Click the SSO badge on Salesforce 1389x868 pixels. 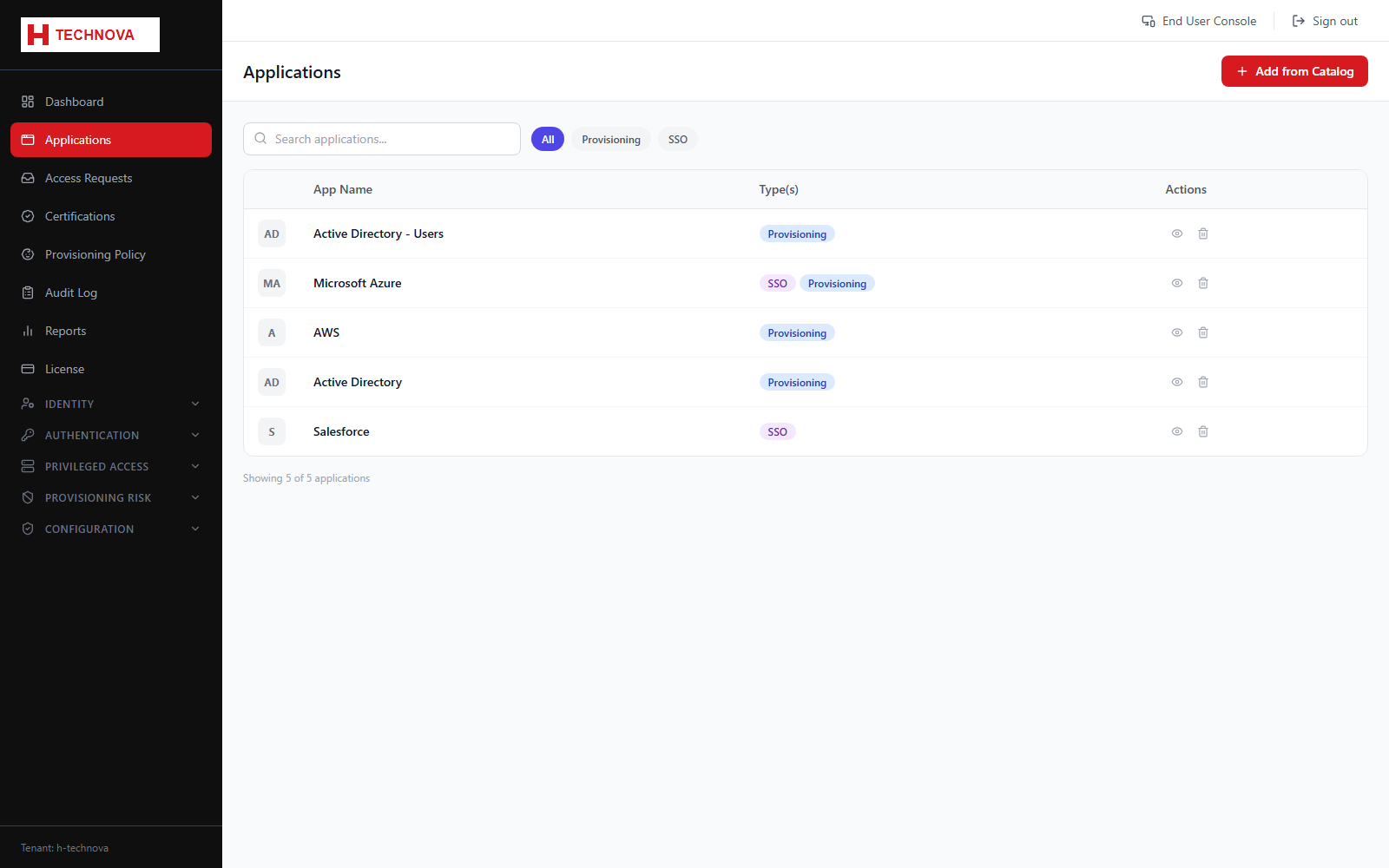pos(777,431)
